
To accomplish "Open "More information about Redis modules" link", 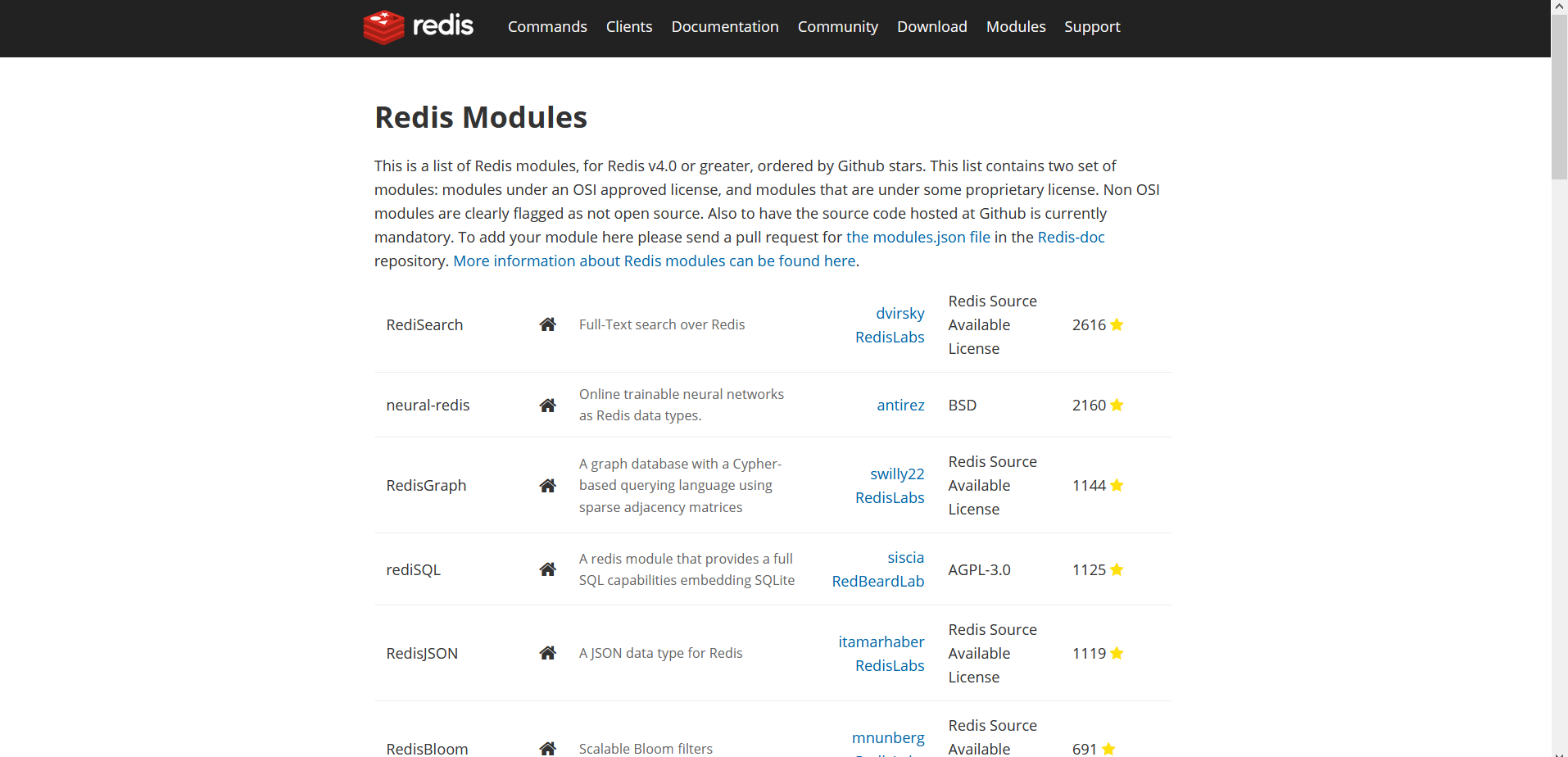I will click(x=655, y=261).
